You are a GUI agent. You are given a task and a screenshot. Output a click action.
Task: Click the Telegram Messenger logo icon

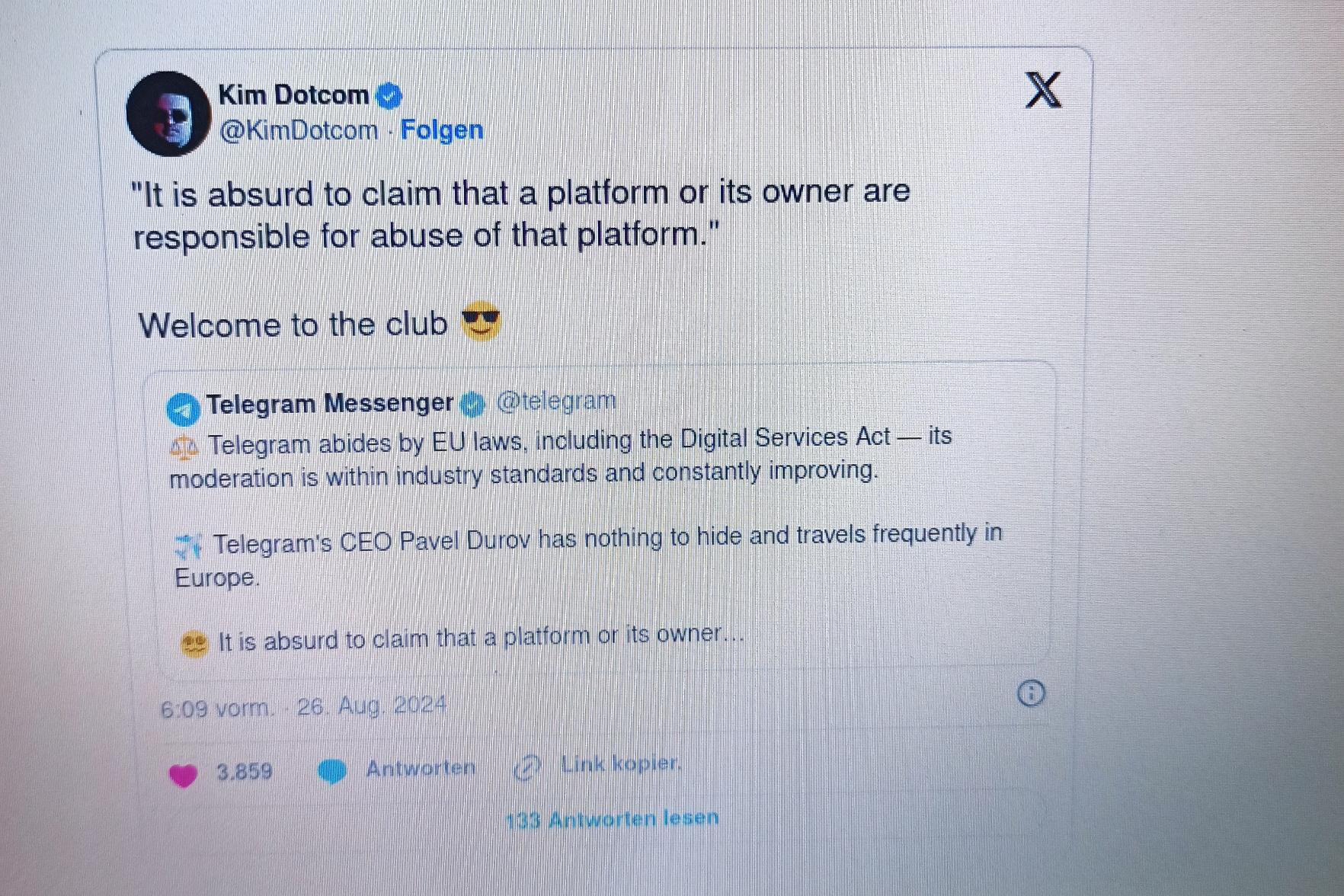pyautogui.click(x=184, y=409)
